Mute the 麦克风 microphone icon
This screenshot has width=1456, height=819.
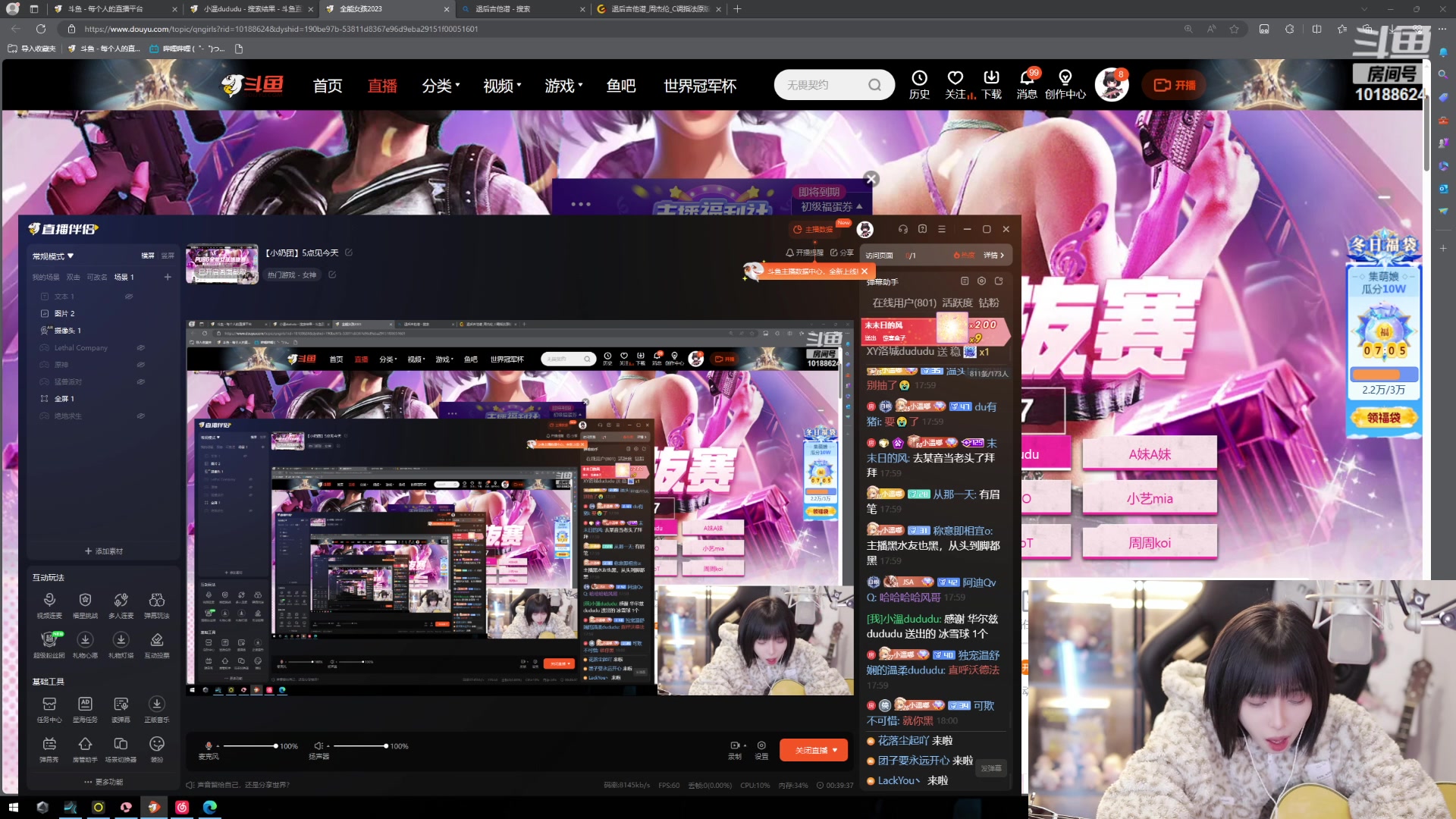(209, 746)
